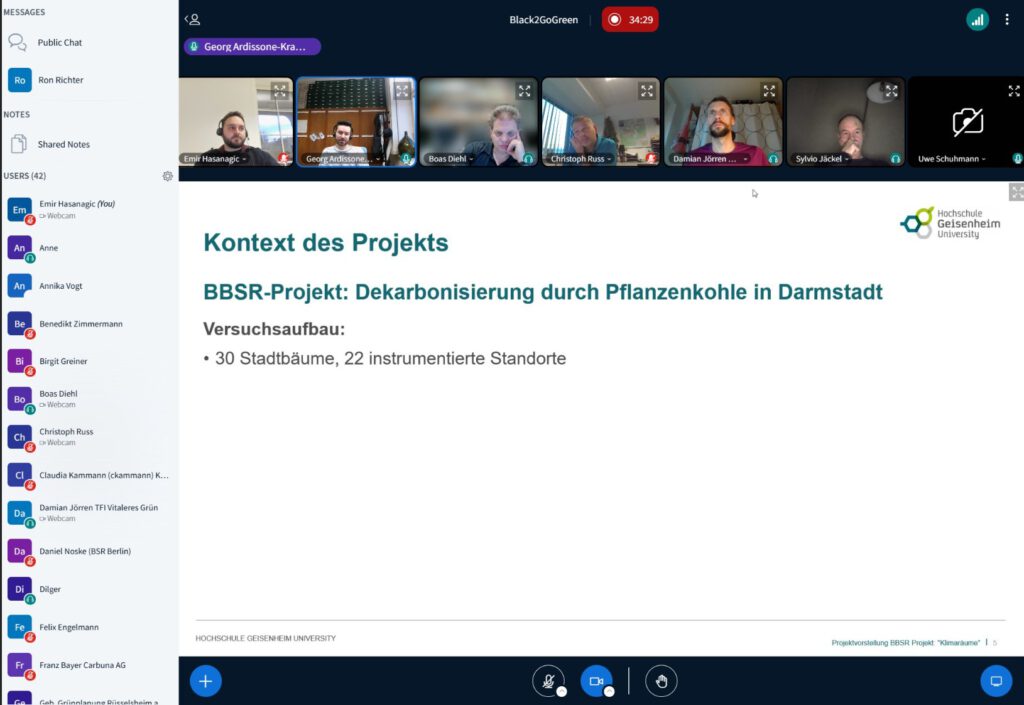Open Sylvio Jäckel webcam name dropdown
This screenshot has width=1024, height=705.
click(822, 159)
